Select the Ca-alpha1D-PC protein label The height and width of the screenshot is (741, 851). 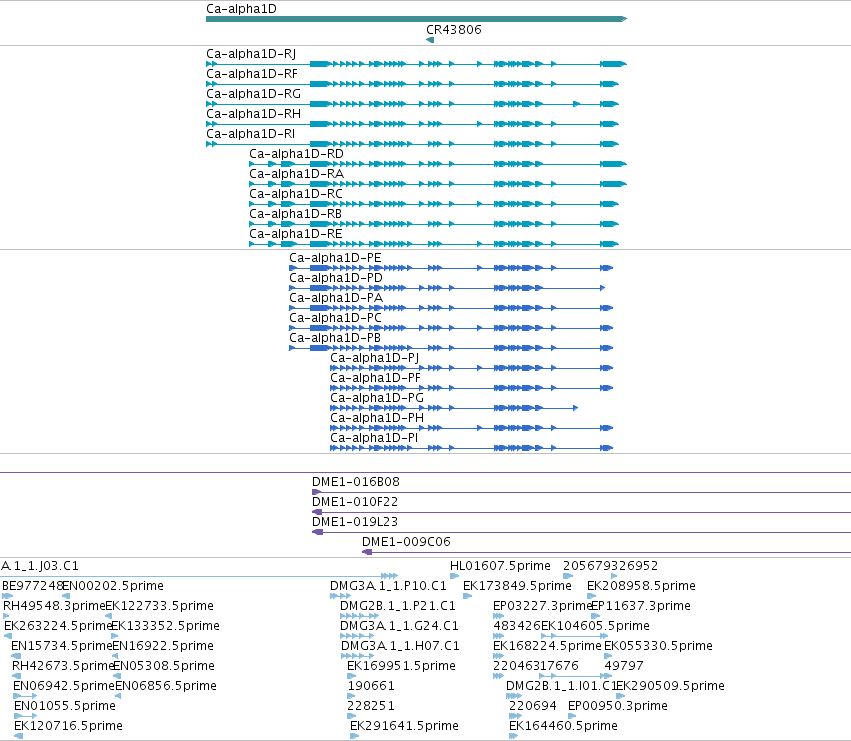click(335, 318)
